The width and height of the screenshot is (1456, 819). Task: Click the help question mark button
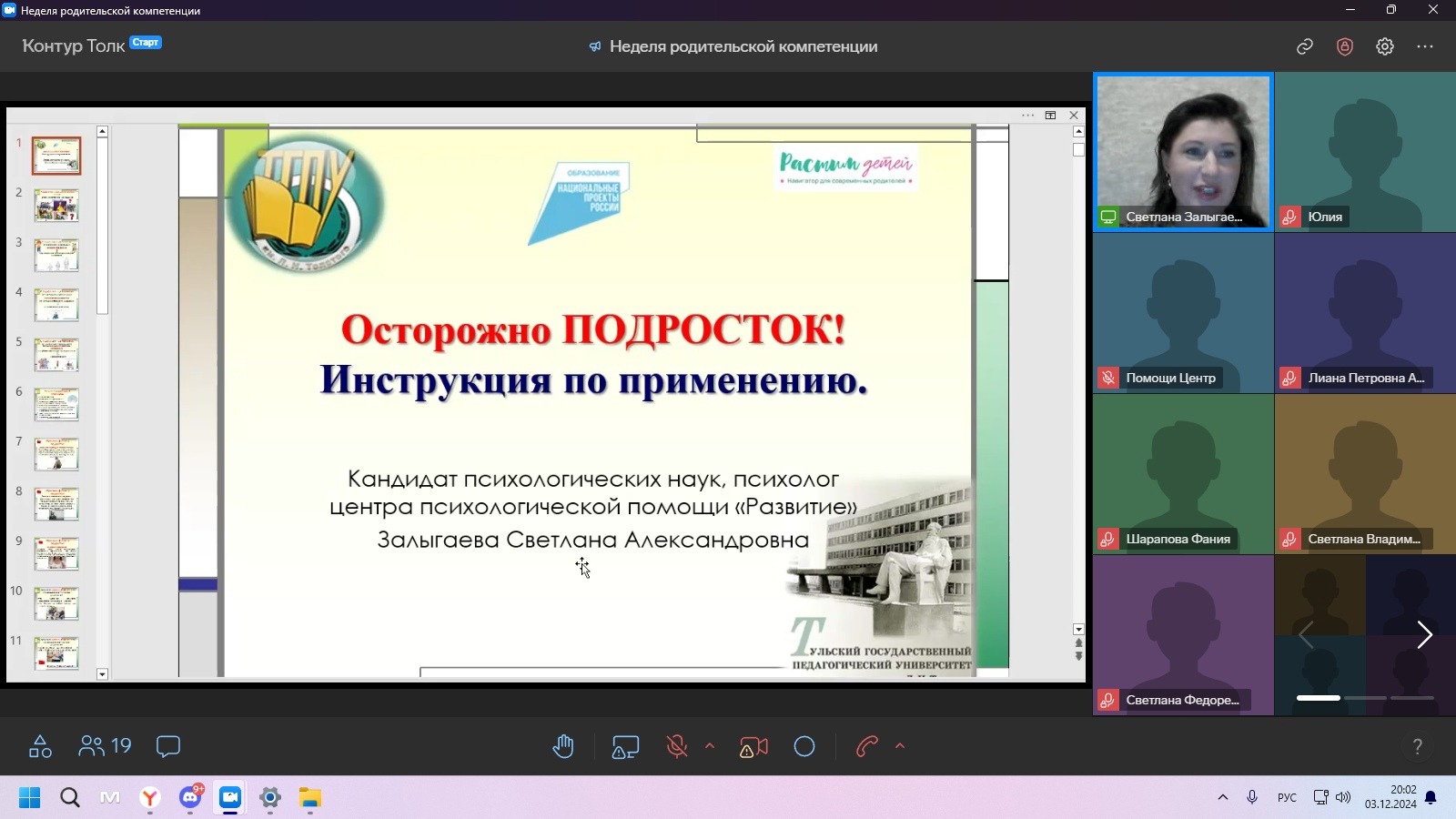[x=1417, y=747]
